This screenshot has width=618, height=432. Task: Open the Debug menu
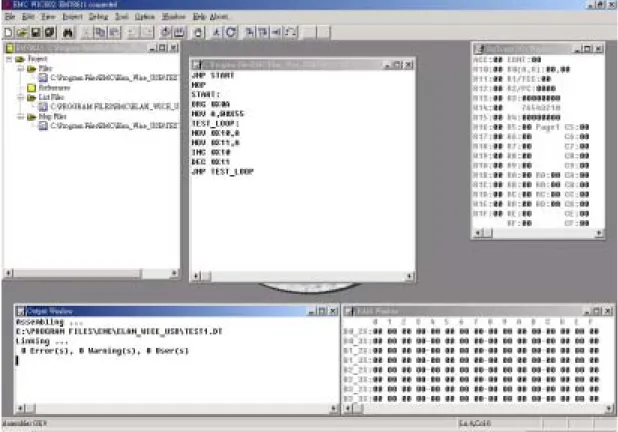point(98,17)
